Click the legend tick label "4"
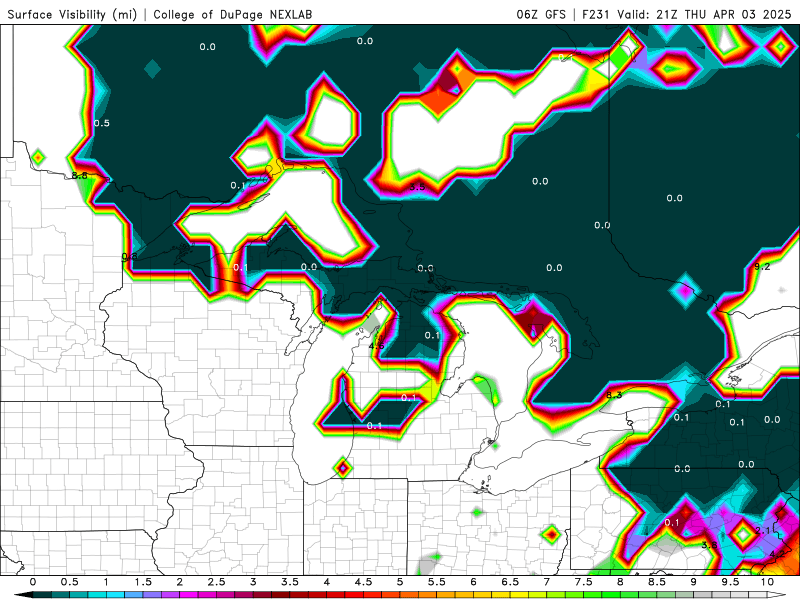 [327, 582]
